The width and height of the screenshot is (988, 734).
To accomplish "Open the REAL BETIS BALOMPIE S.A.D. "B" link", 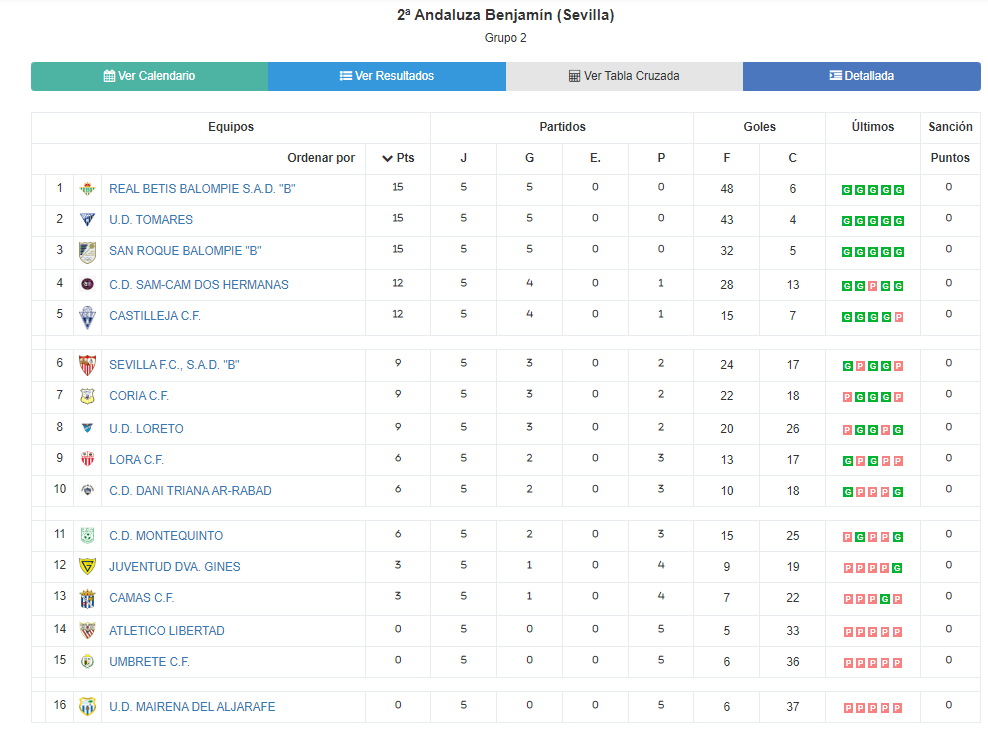I will click(202, 189).
